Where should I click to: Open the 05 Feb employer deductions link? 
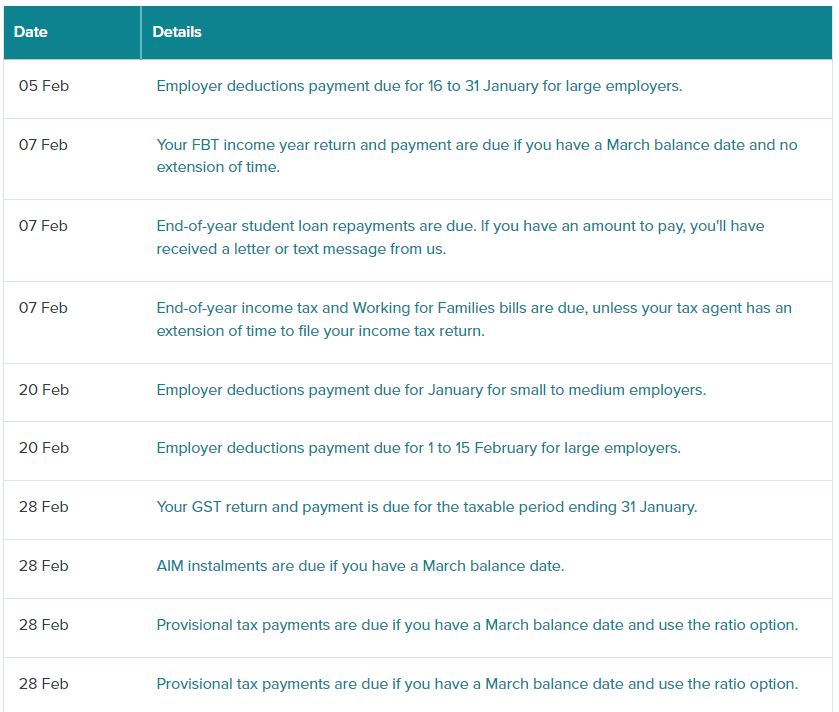pyautogui.click(x=419, y=86)
